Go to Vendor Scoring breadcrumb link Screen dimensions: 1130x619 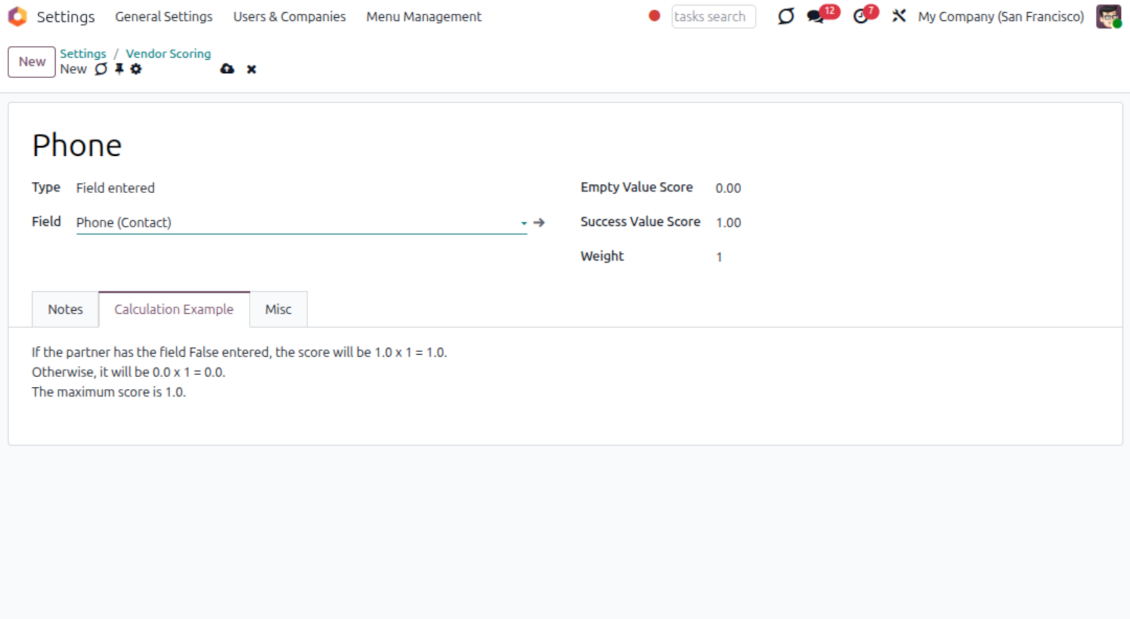(168, 54)
